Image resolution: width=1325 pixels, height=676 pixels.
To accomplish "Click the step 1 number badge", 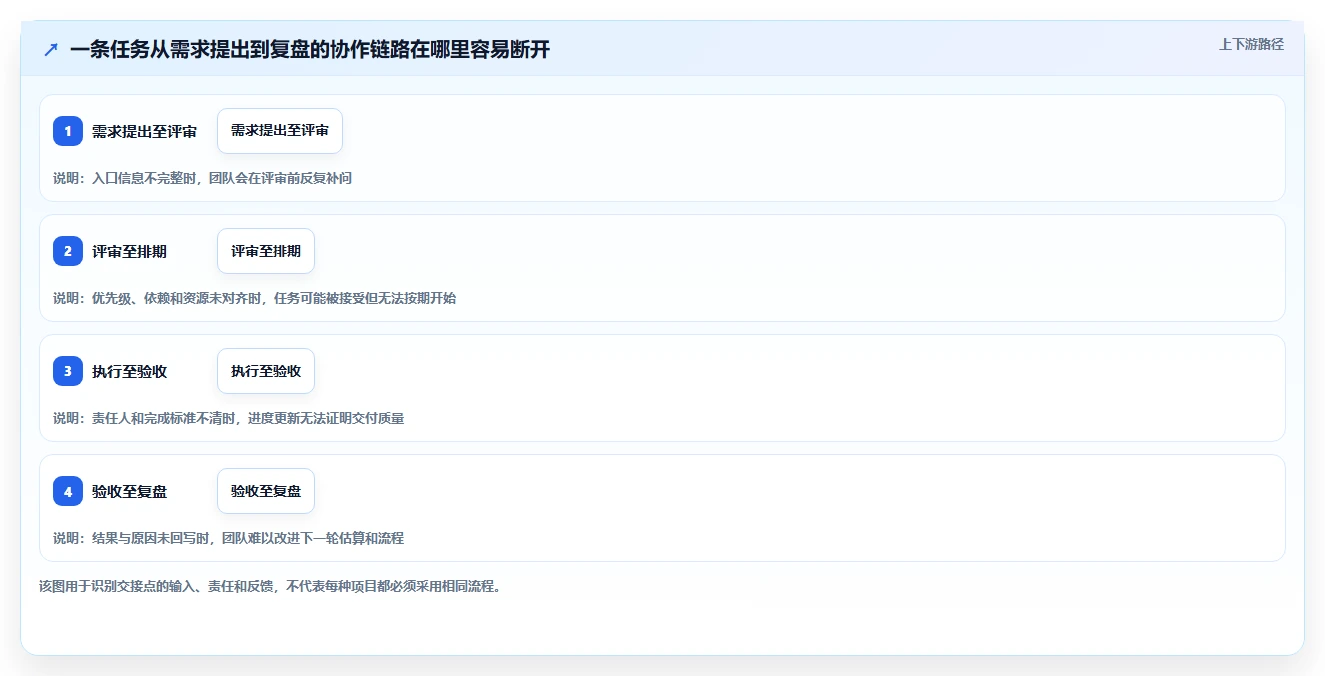I will (x=68, y=131).
